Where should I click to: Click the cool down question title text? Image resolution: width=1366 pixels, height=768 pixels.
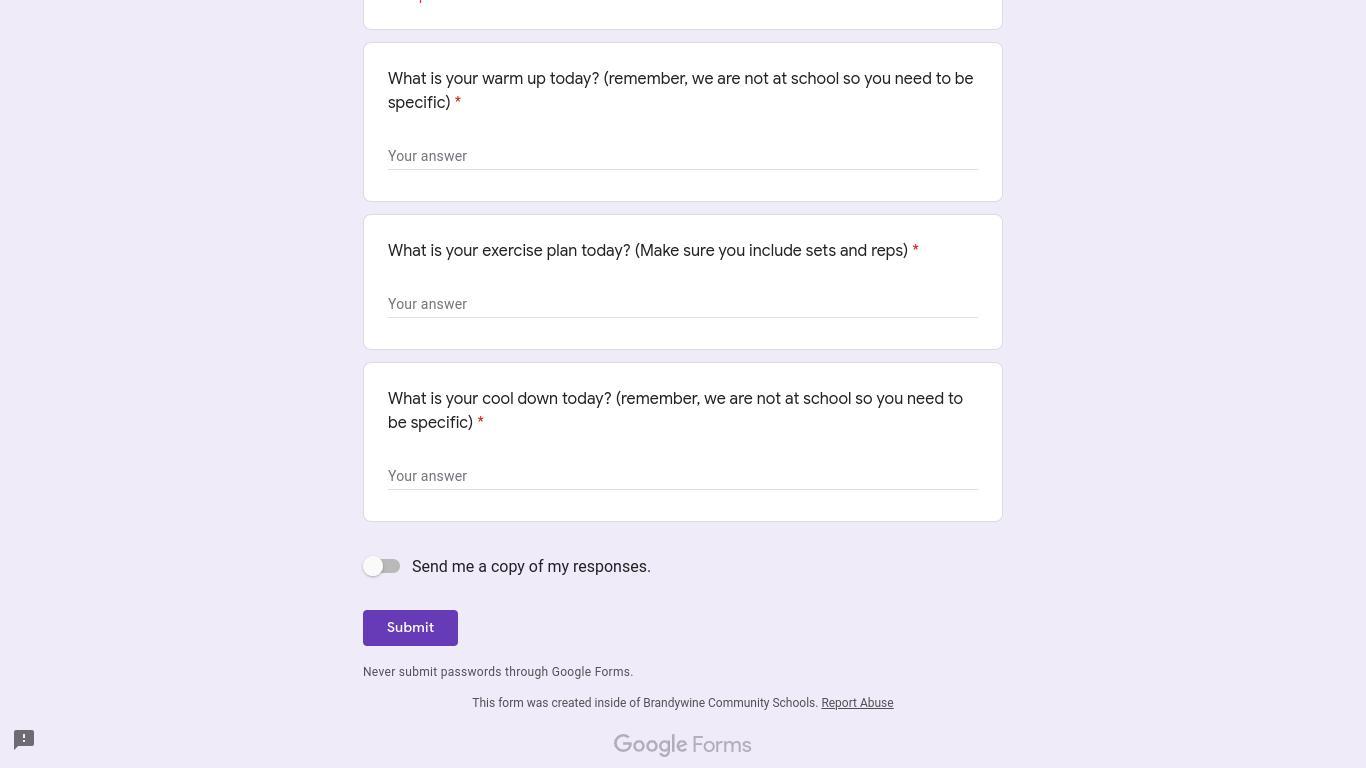(x=675, y=410)
